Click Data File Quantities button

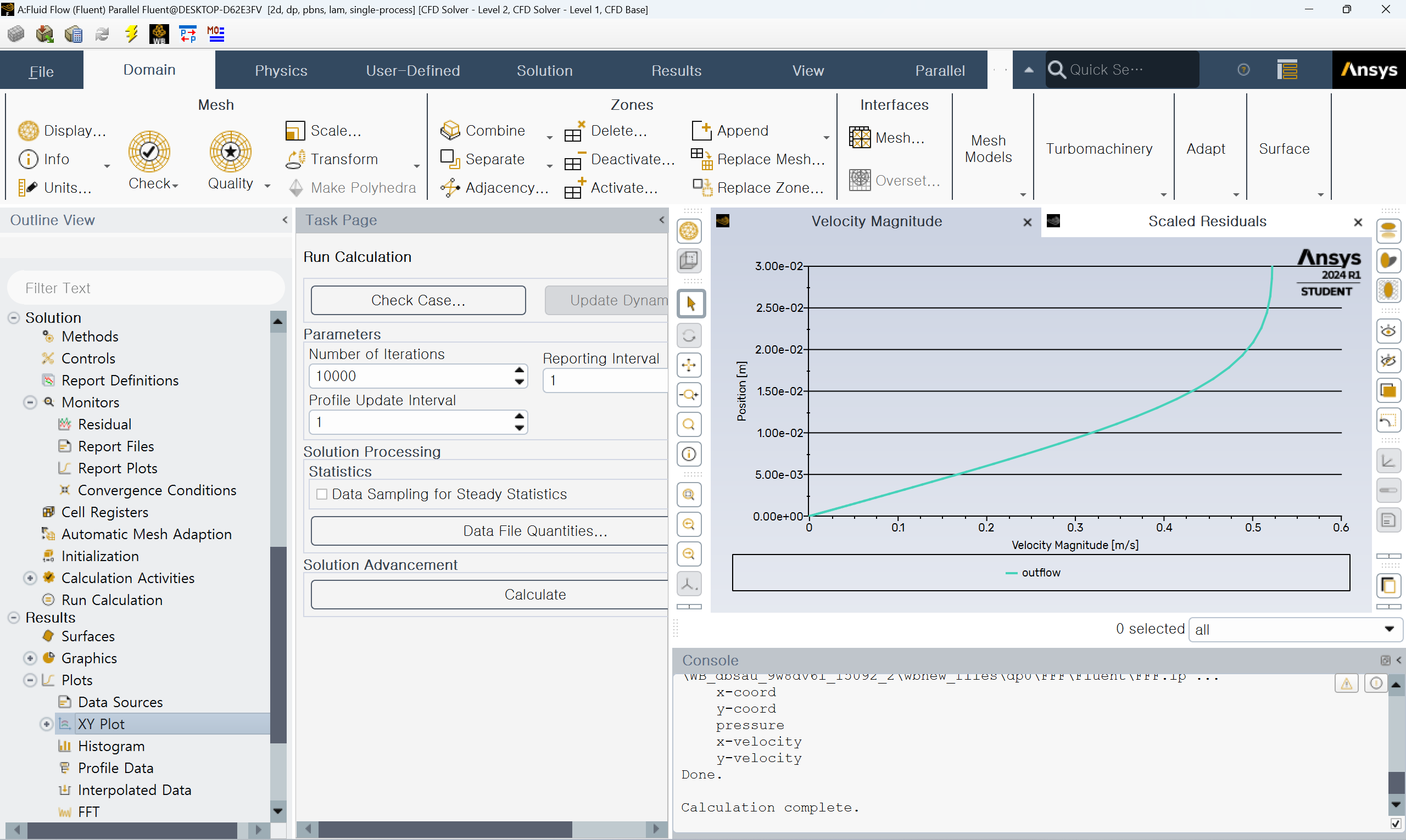(490, 531)
